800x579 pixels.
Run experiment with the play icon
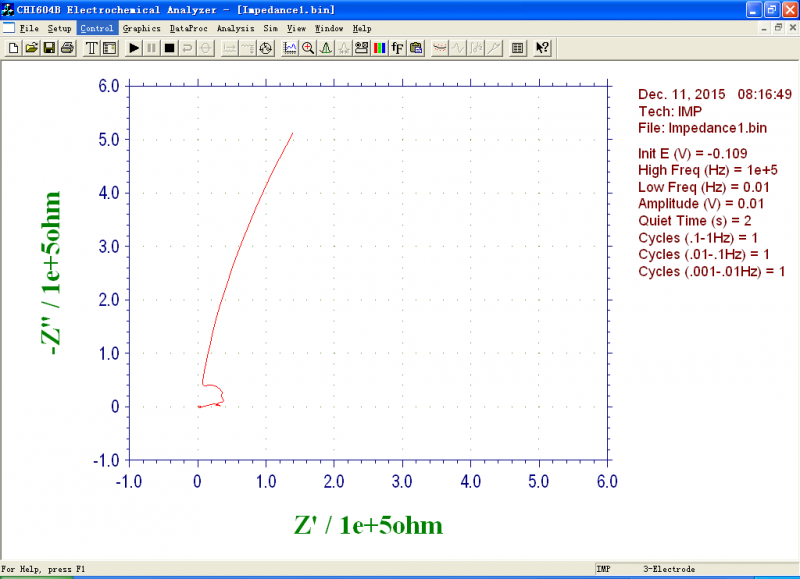(x=134, y=48)
